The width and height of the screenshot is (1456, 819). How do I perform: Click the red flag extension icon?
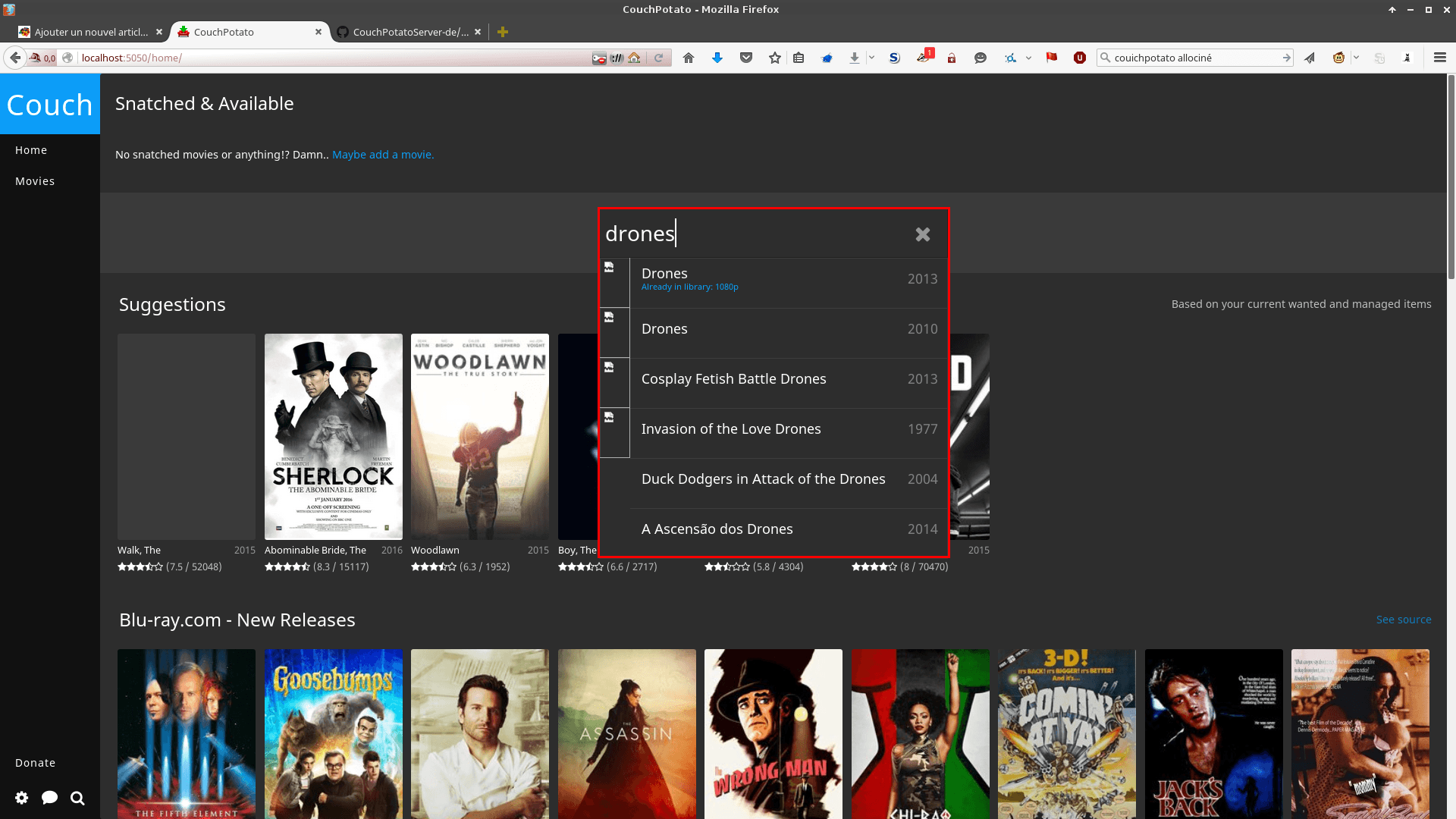(1052, 58)
